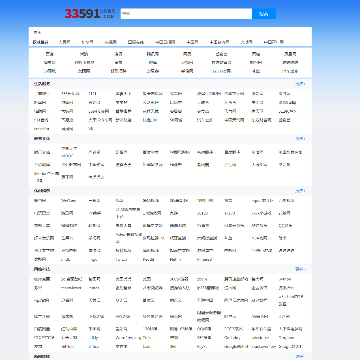Click the last link of the quick-links grid's top row
The width and height of the screenshot is (360, 360).
click(x=290, y=54)
